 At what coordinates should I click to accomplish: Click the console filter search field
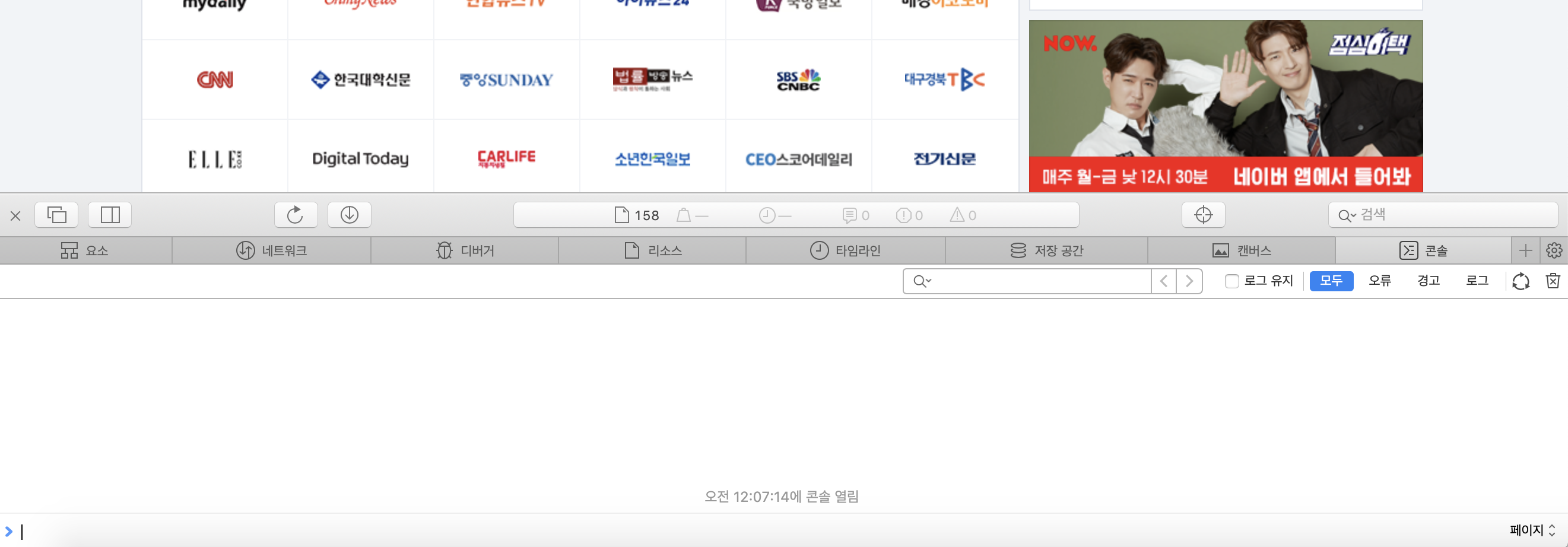1027,281
